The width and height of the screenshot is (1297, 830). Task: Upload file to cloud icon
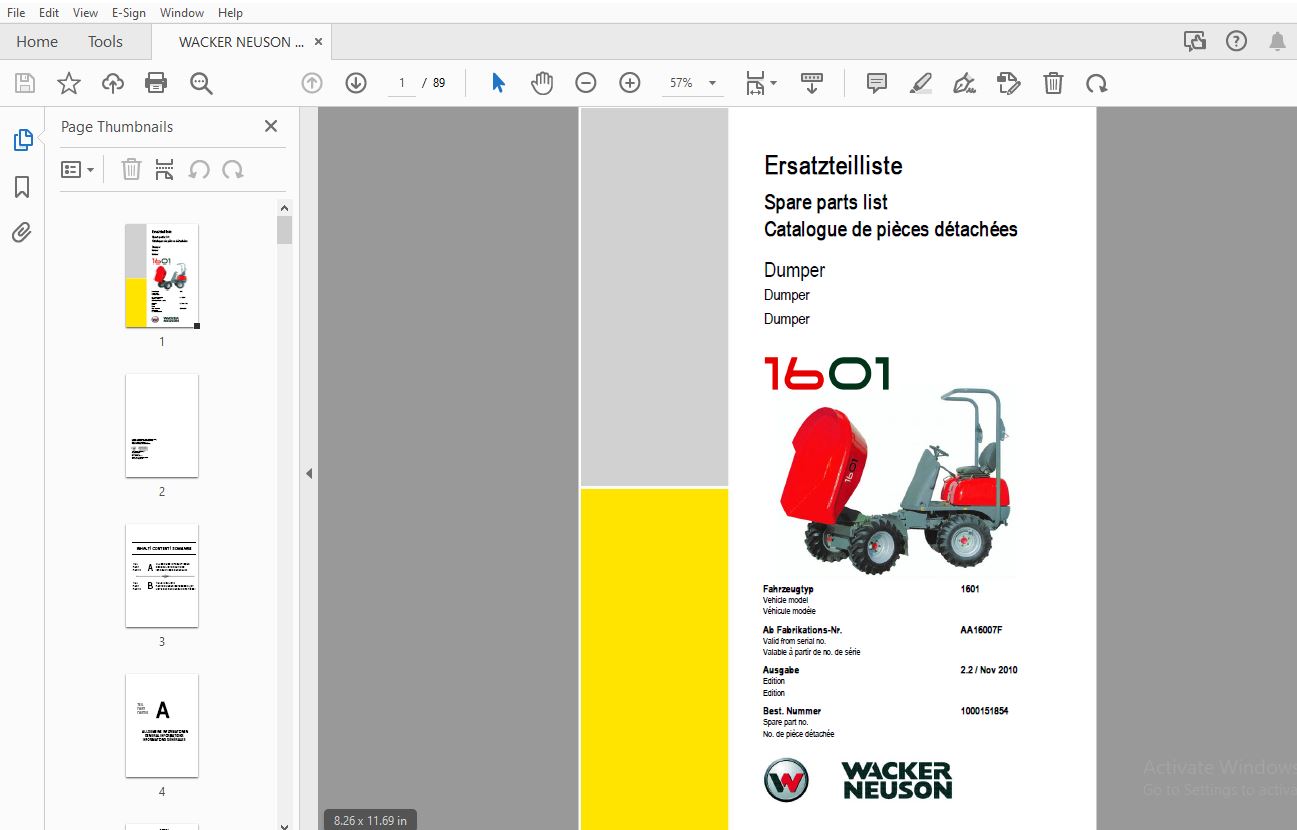[x=113, y=83]
